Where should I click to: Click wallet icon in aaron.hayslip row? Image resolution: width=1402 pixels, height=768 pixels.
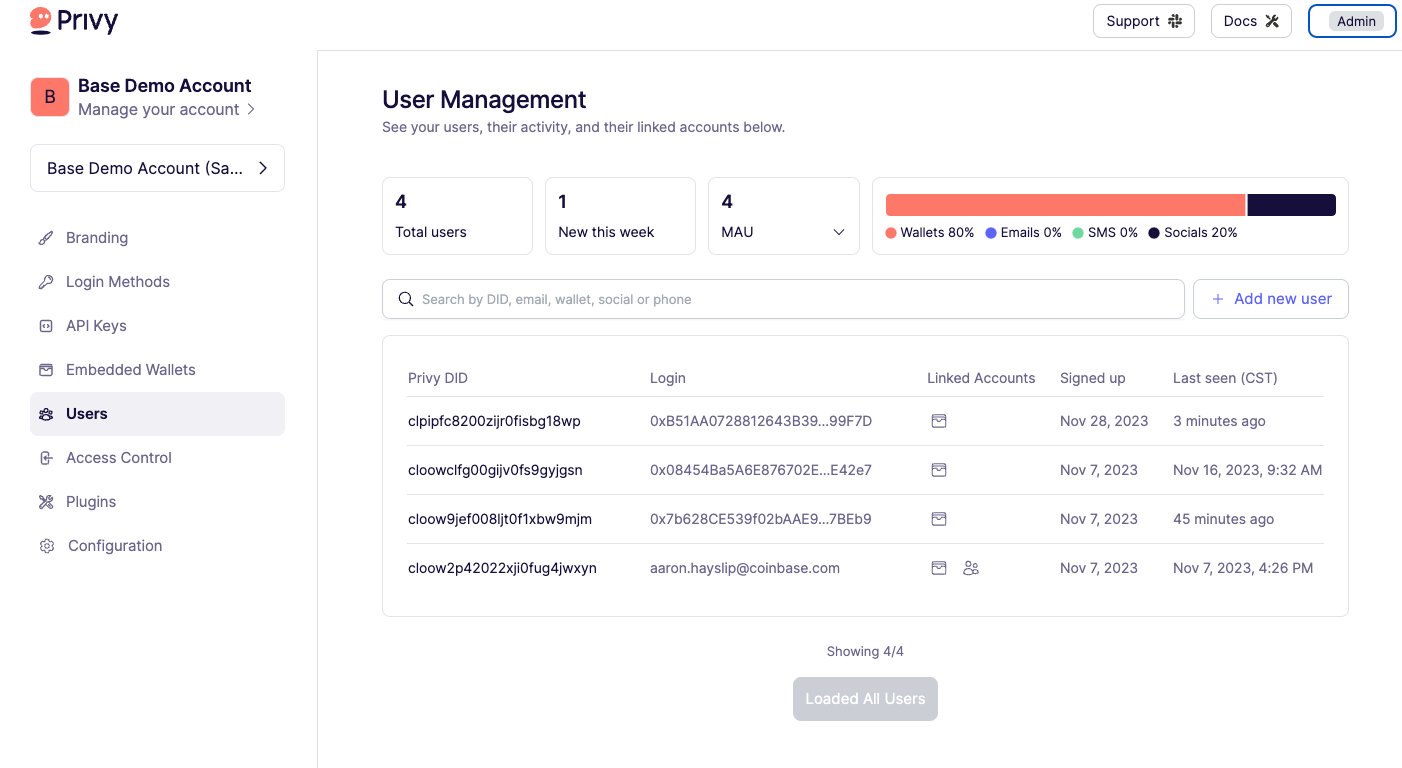click(939, 568)
